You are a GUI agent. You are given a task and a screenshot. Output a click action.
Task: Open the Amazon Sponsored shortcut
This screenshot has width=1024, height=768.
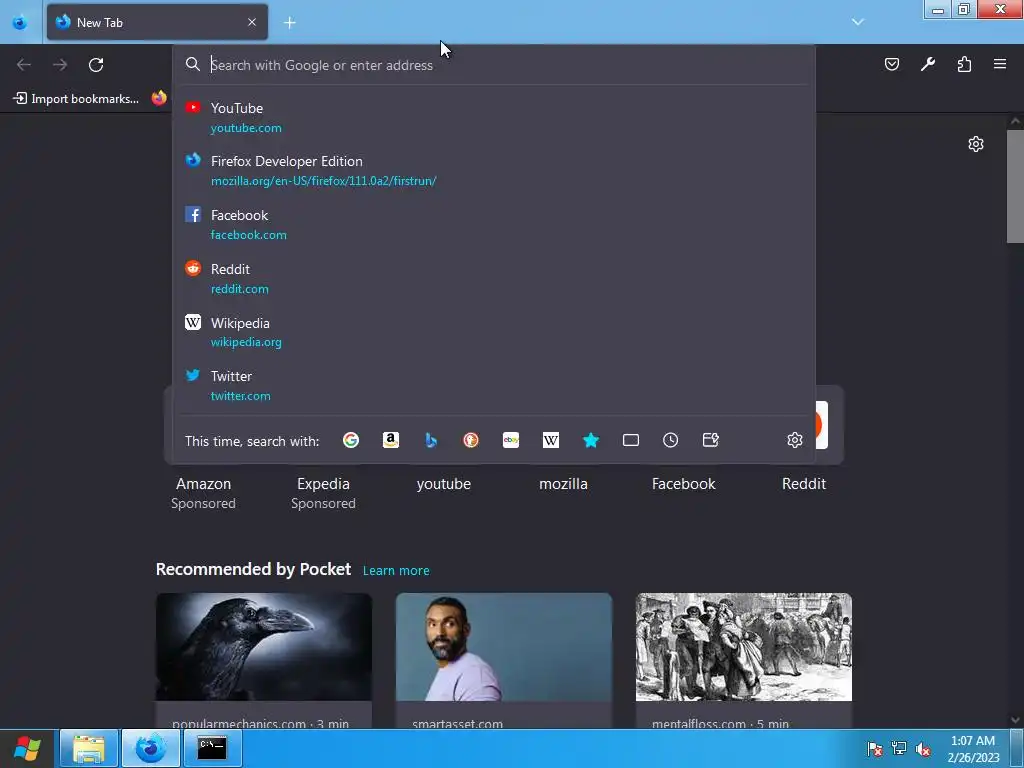pyautogui.click(x=203, y=493)
